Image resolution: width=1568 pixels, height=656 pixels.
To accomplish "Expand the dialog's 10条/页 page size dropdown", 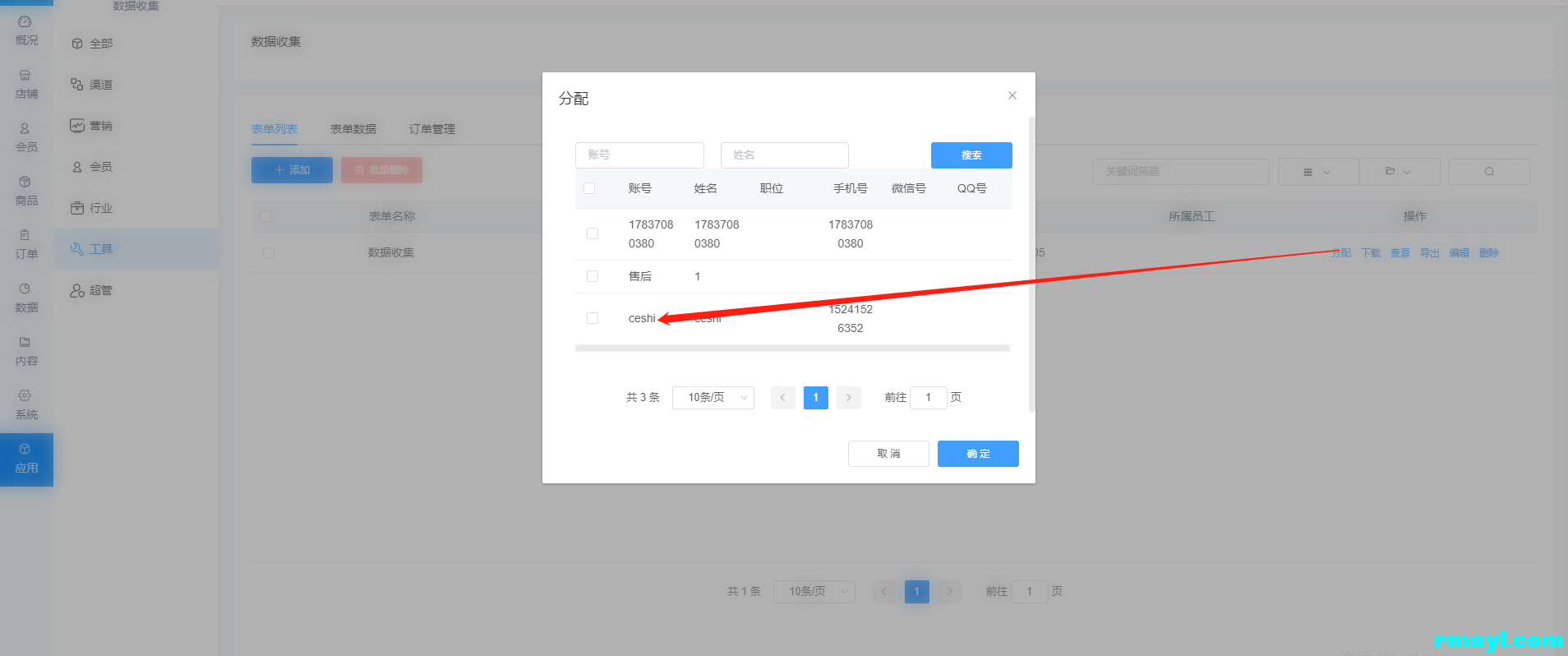I will [x=713, y=398].
